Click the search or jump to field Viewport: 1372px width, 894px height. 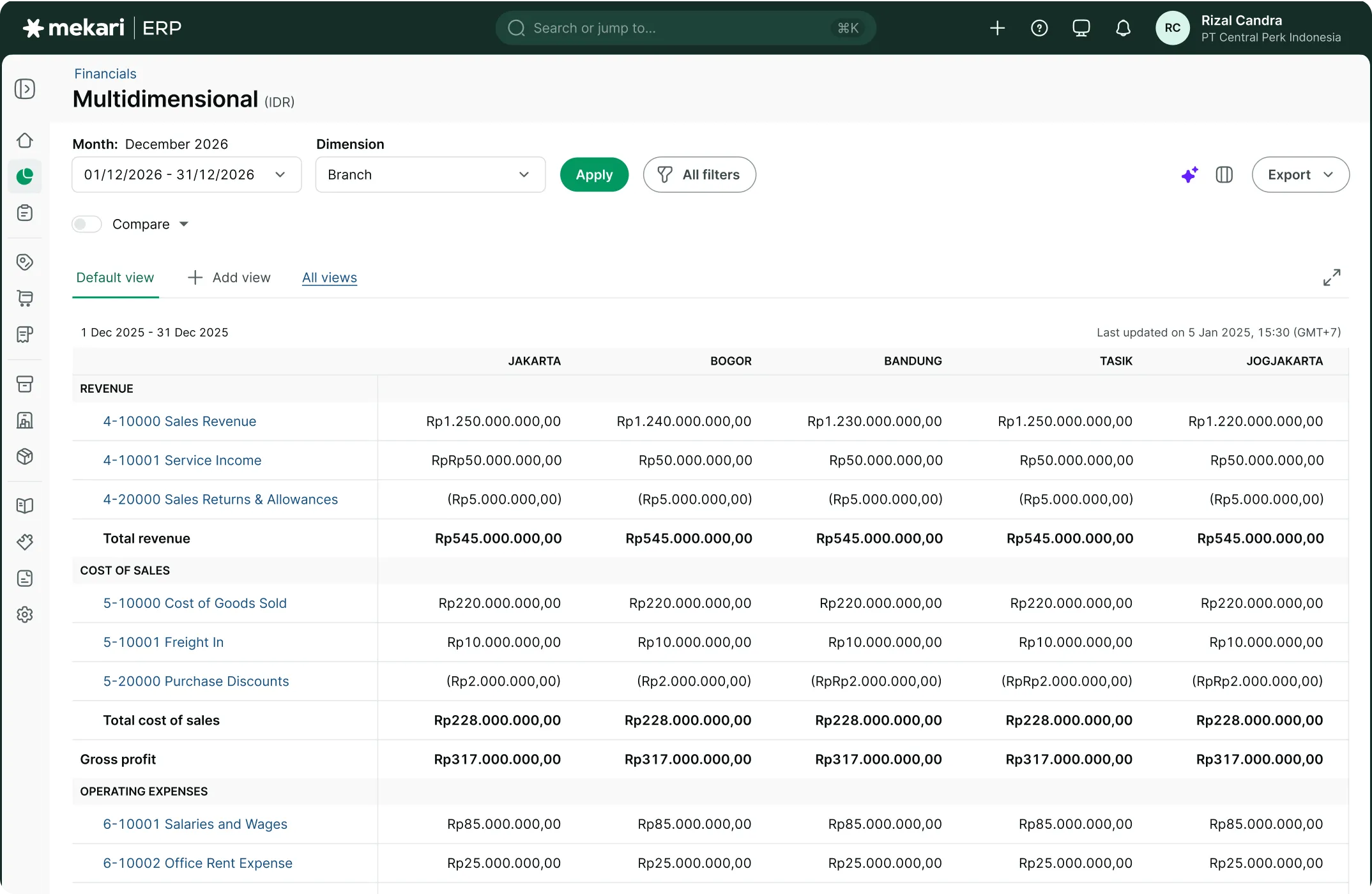685,28
